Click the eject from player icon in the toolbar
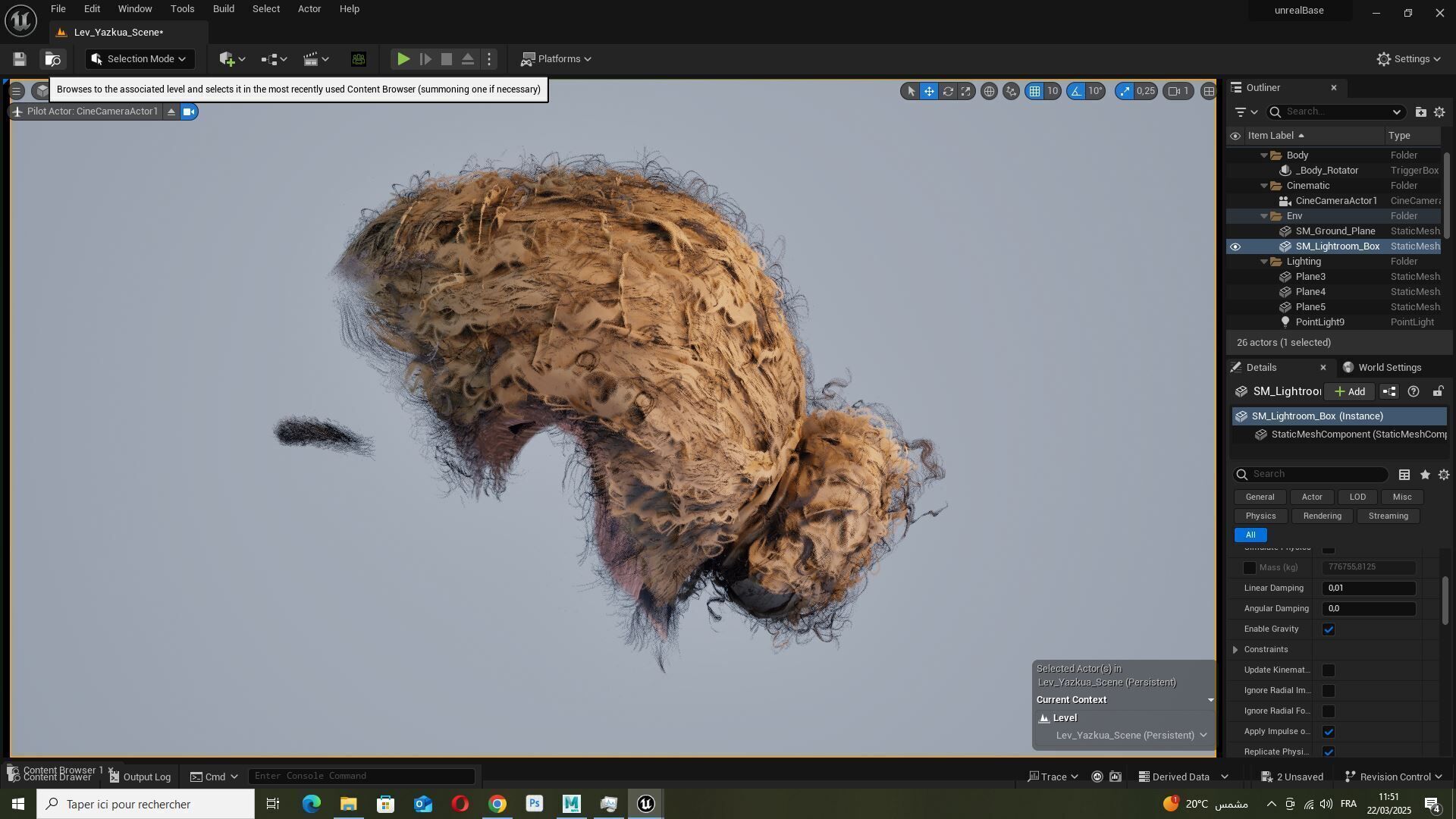The image size is (1456, 819). click(x=468, y=59)
